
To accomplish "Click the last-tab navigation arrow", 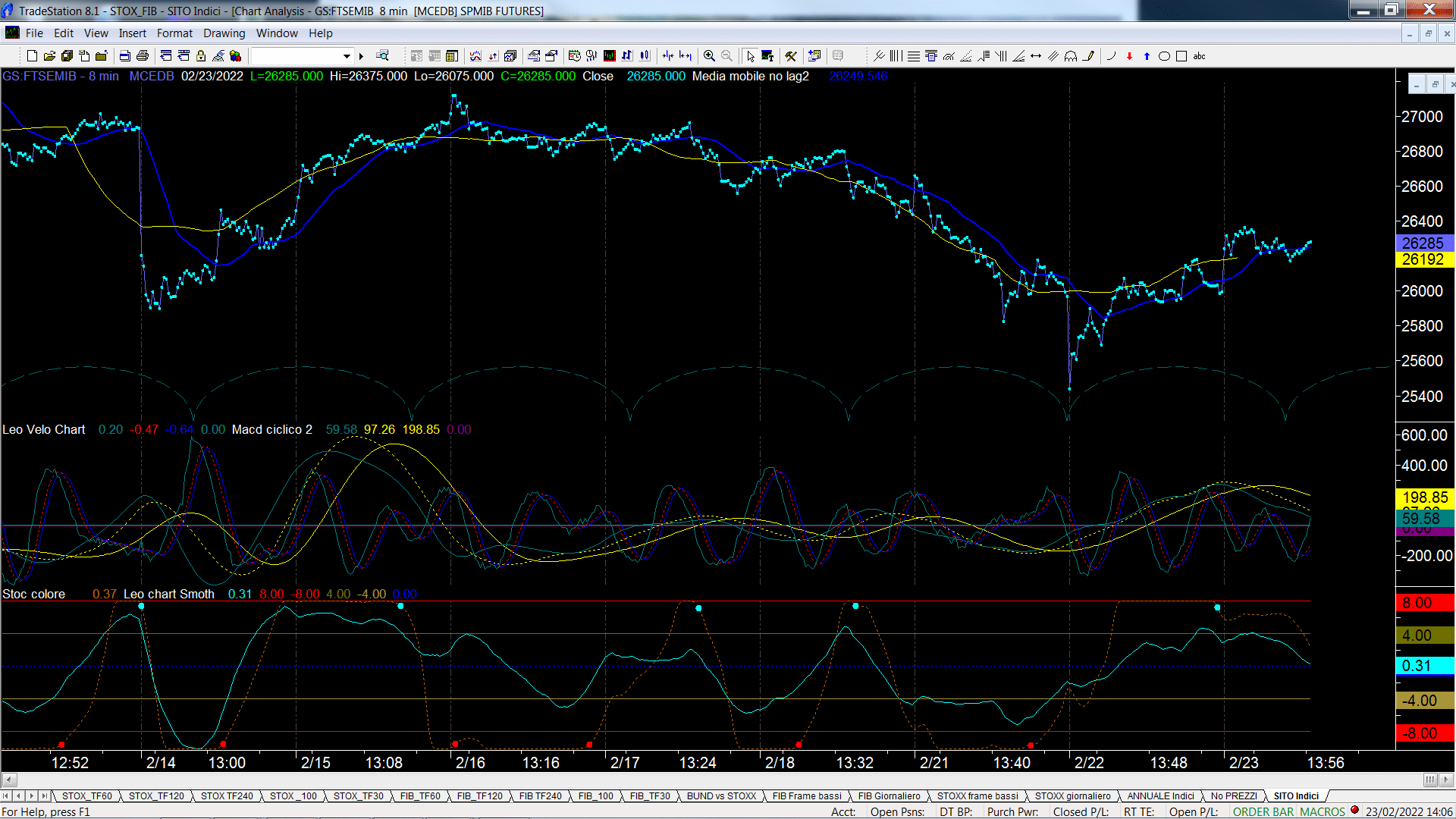I will 44,796.
